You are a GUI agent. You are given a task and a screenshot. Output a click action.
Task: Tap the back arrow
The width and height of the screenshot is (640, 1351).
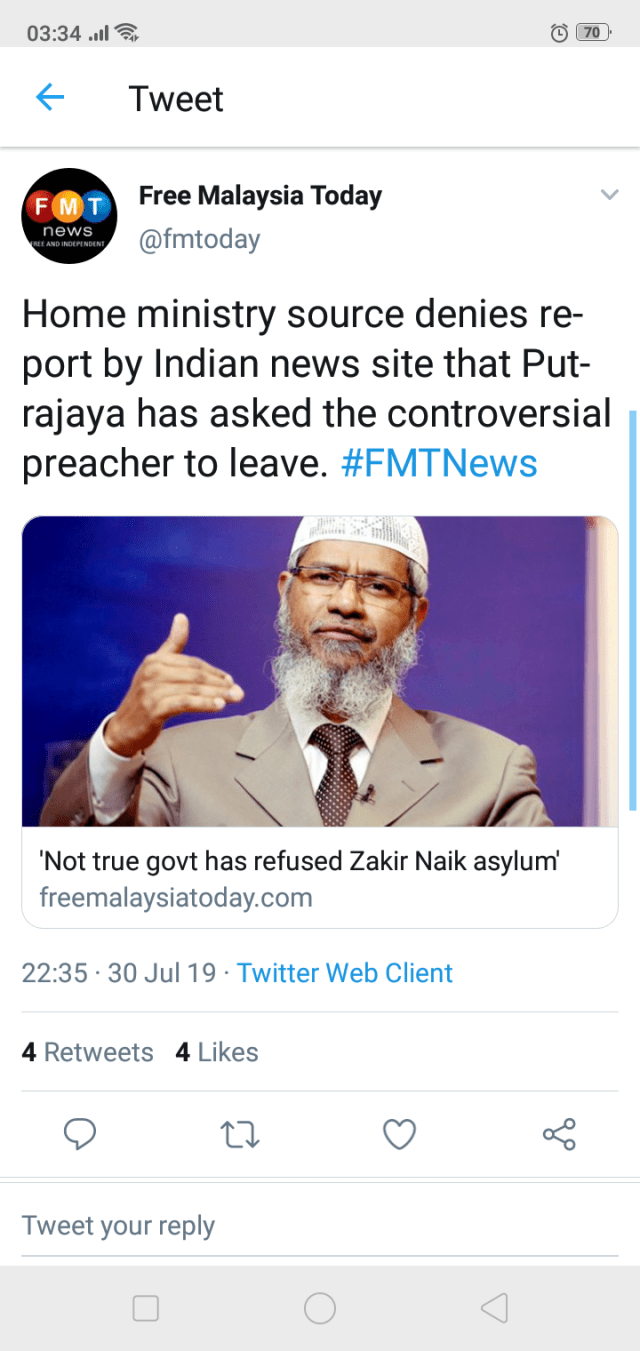click(49, 97)
